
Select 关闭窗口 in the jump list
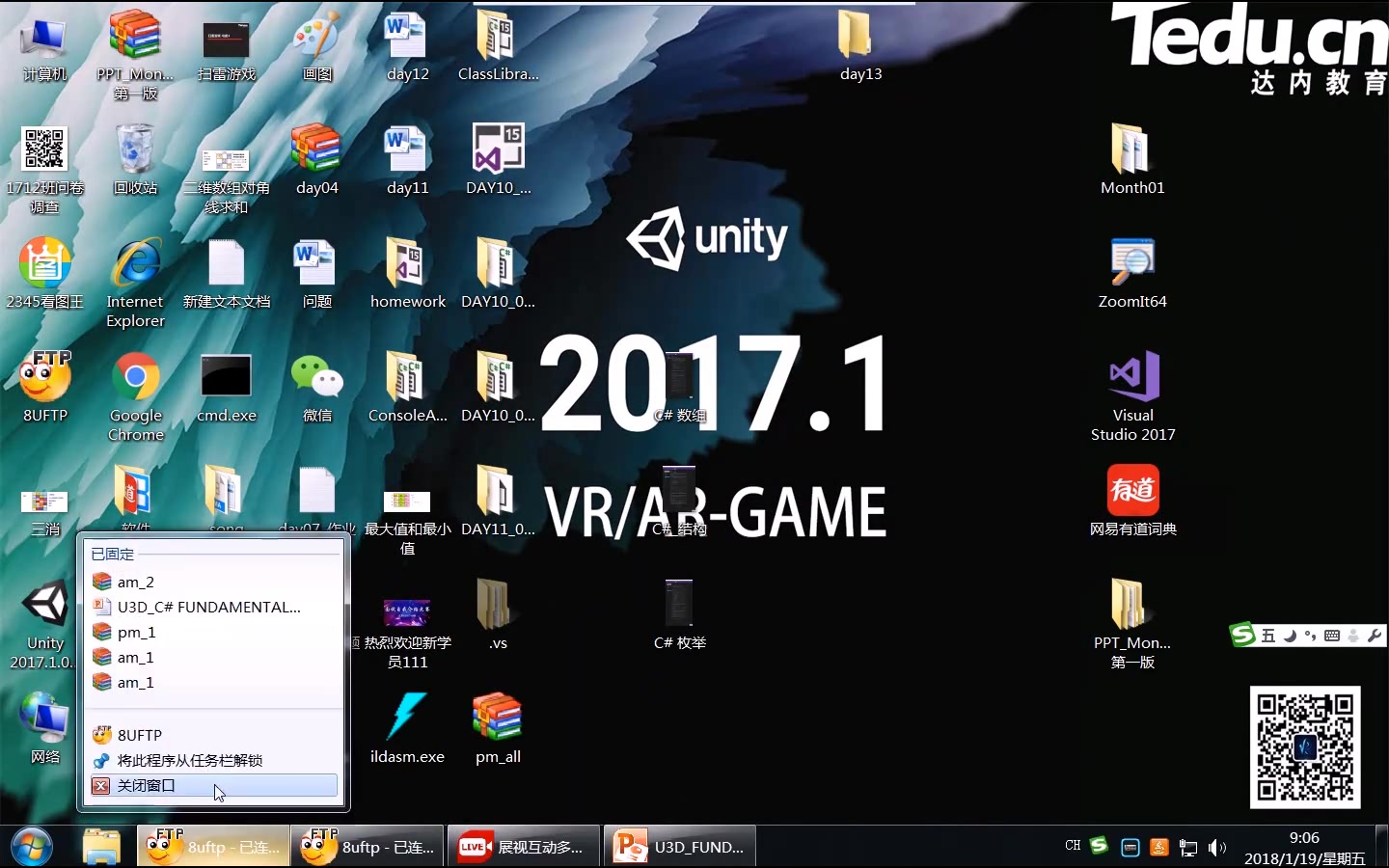click(x=147, y=786)
